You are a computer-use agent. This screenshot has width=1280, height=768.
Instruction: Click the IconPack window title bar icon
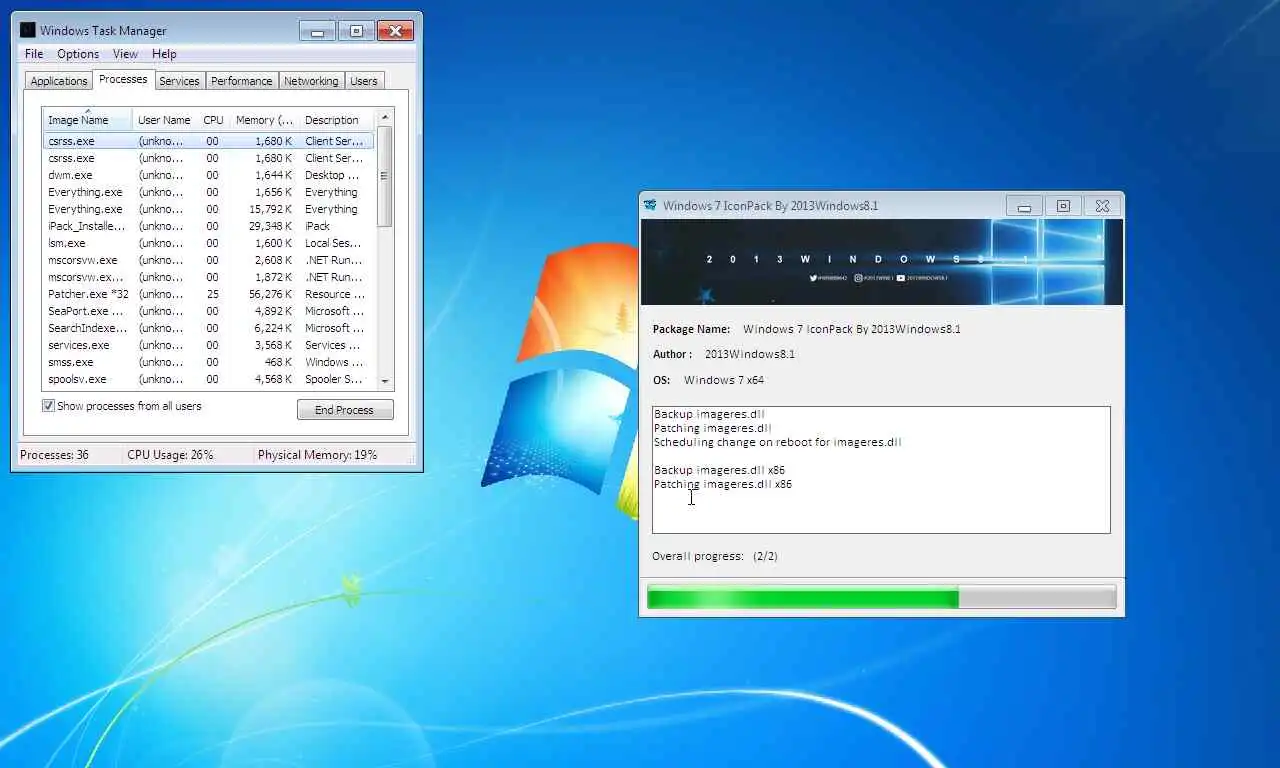point(650,205)
